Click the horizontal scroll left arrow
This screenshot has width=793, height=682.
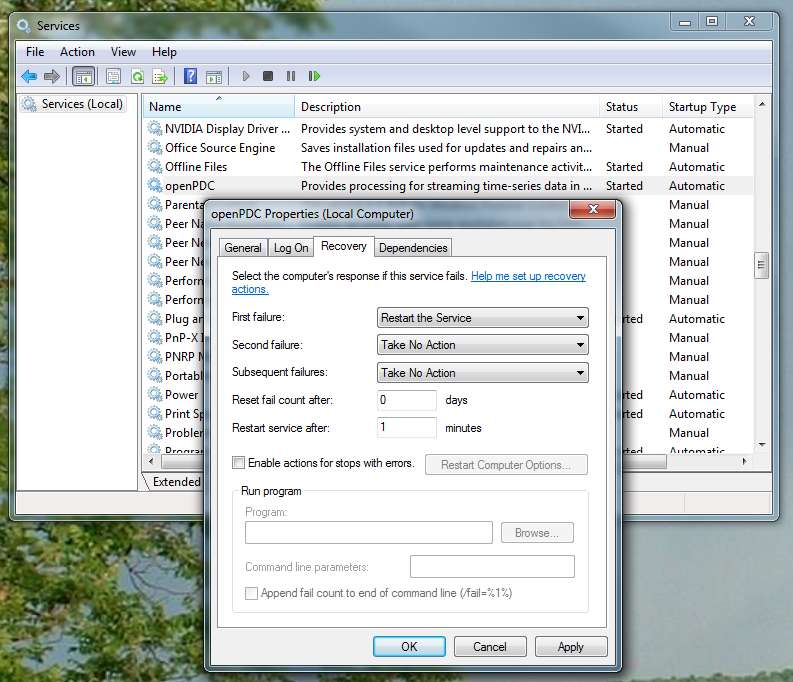(151, 461)
